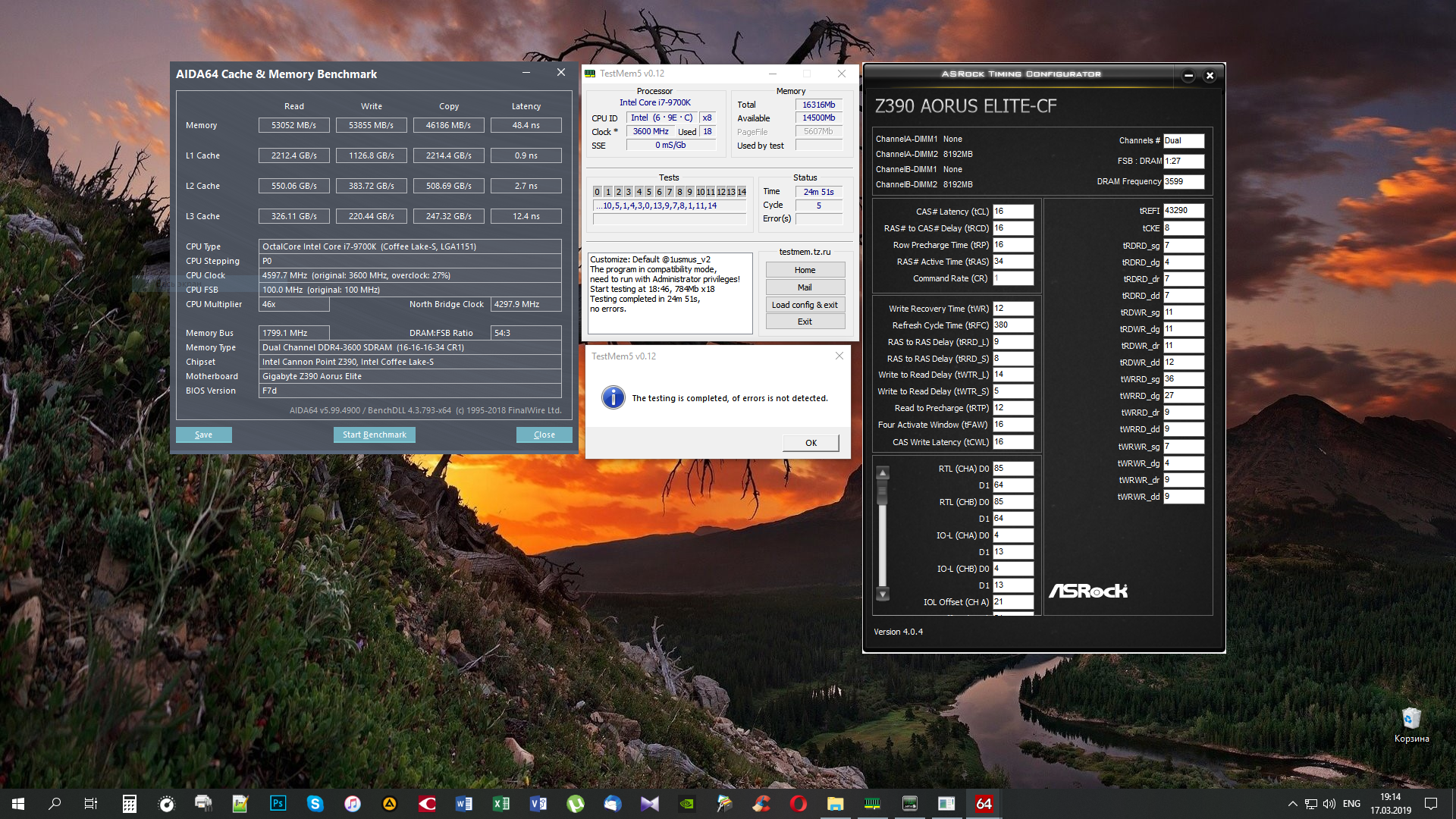Open the volume tray icon
The image size is (1456, 819).
(1329, 804)
